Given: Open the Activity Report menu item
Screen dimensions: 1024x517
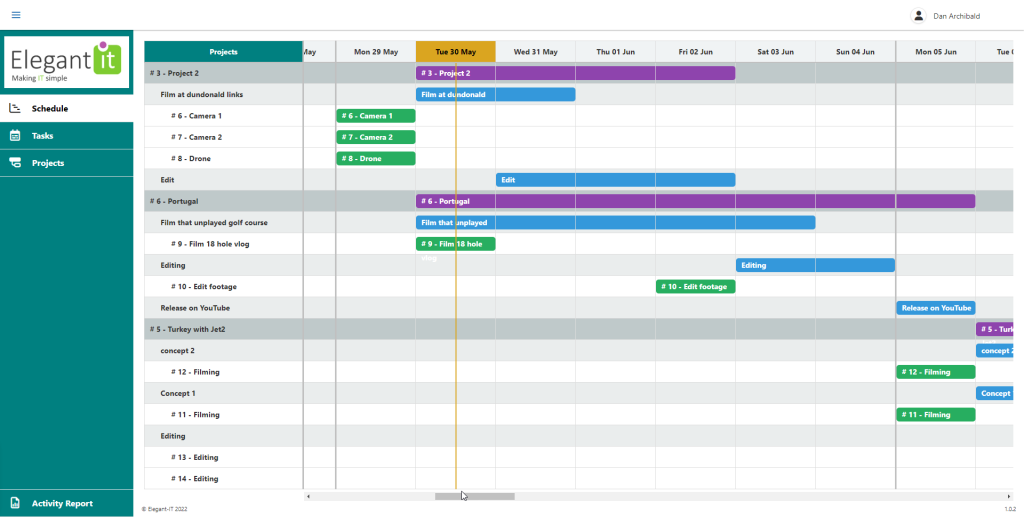Looking at the screenshot, I should click(67, 503).
